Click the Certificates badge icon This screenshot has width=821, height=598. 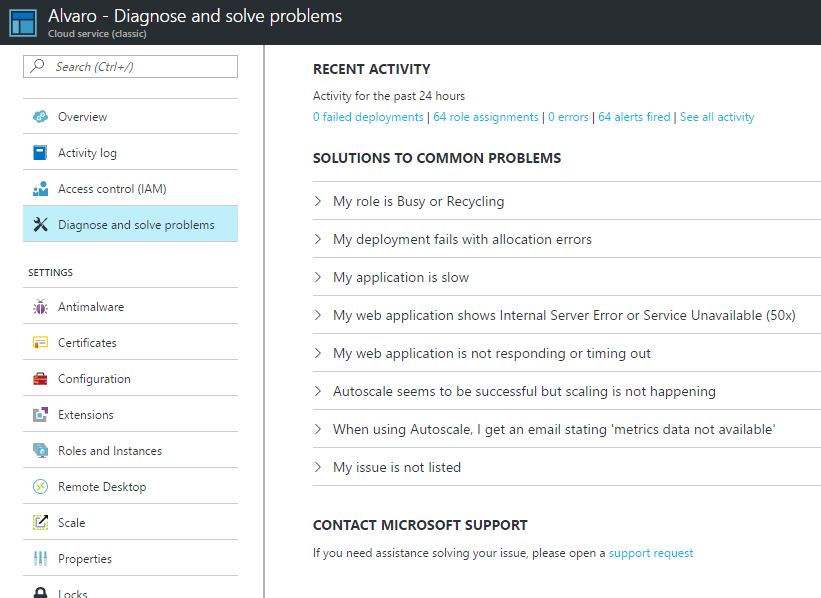[40, 343]
